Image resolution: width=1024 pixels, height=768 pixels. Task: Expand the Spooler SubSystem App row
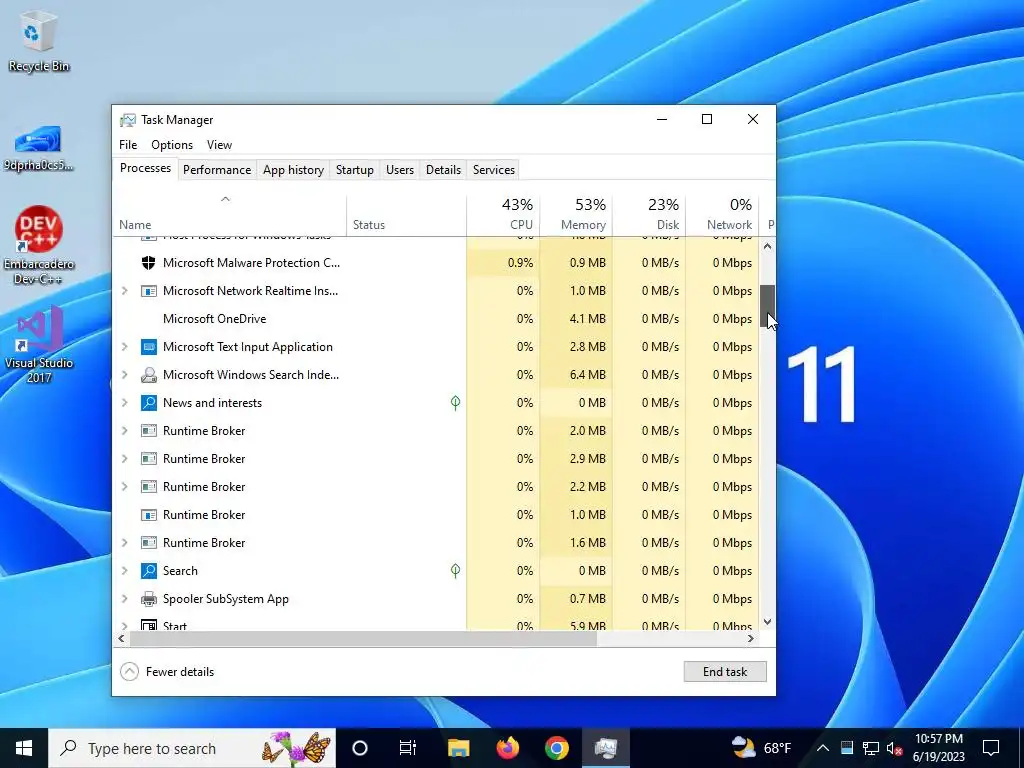[125, 599]
